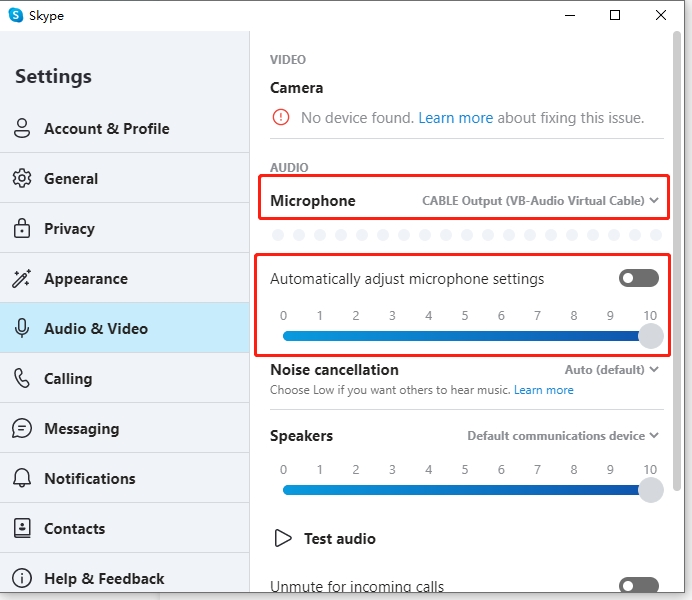Click the Calling phone icon

point(22,379)
